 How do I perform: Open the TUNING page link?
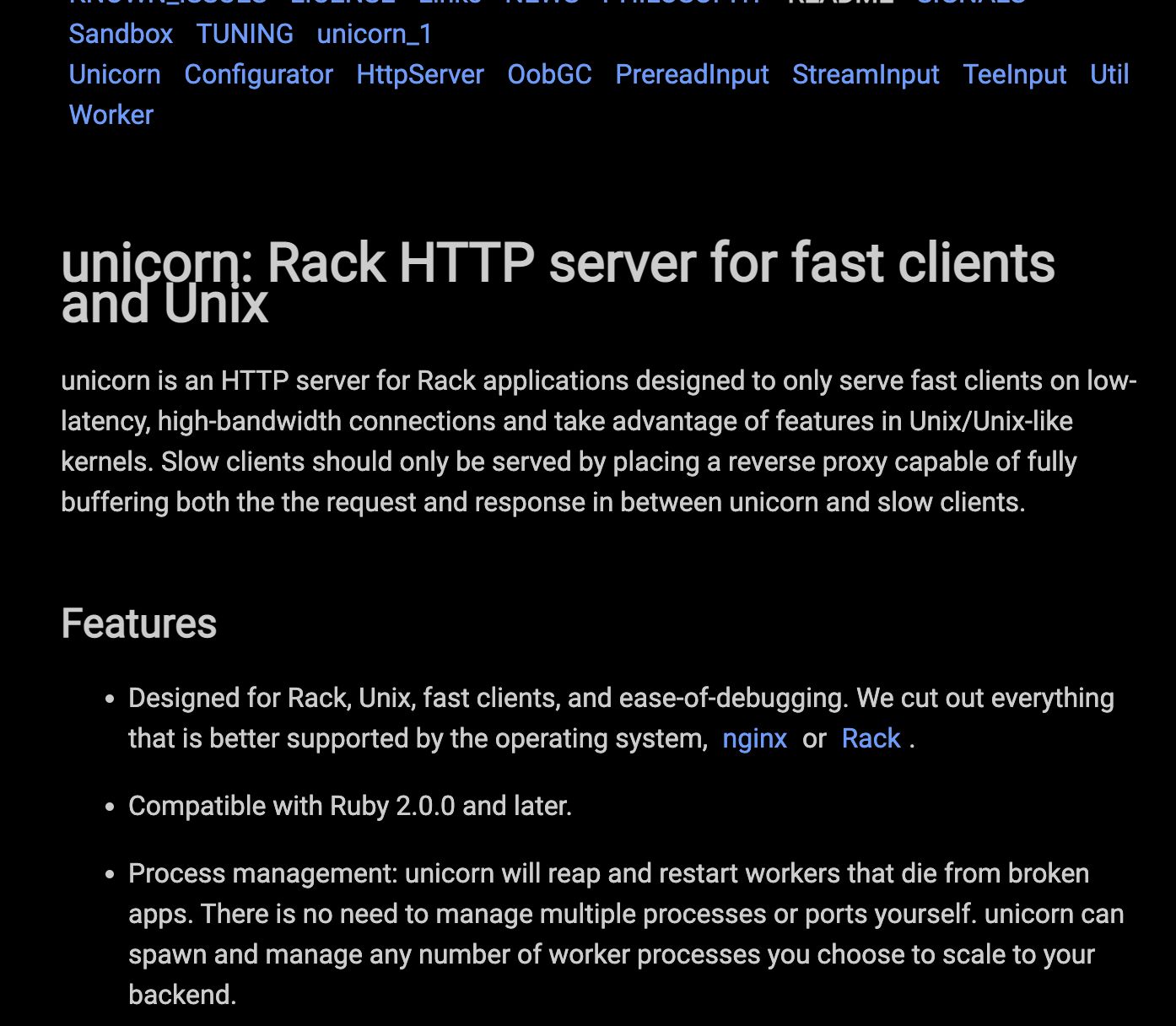[245, 34]
